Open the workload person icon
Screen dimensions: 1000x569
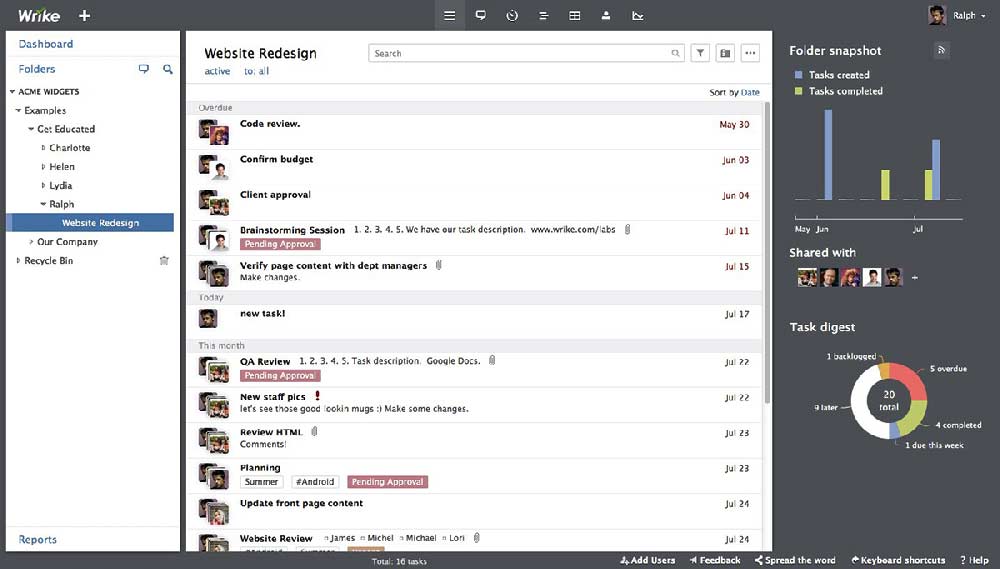click(606, 15)
